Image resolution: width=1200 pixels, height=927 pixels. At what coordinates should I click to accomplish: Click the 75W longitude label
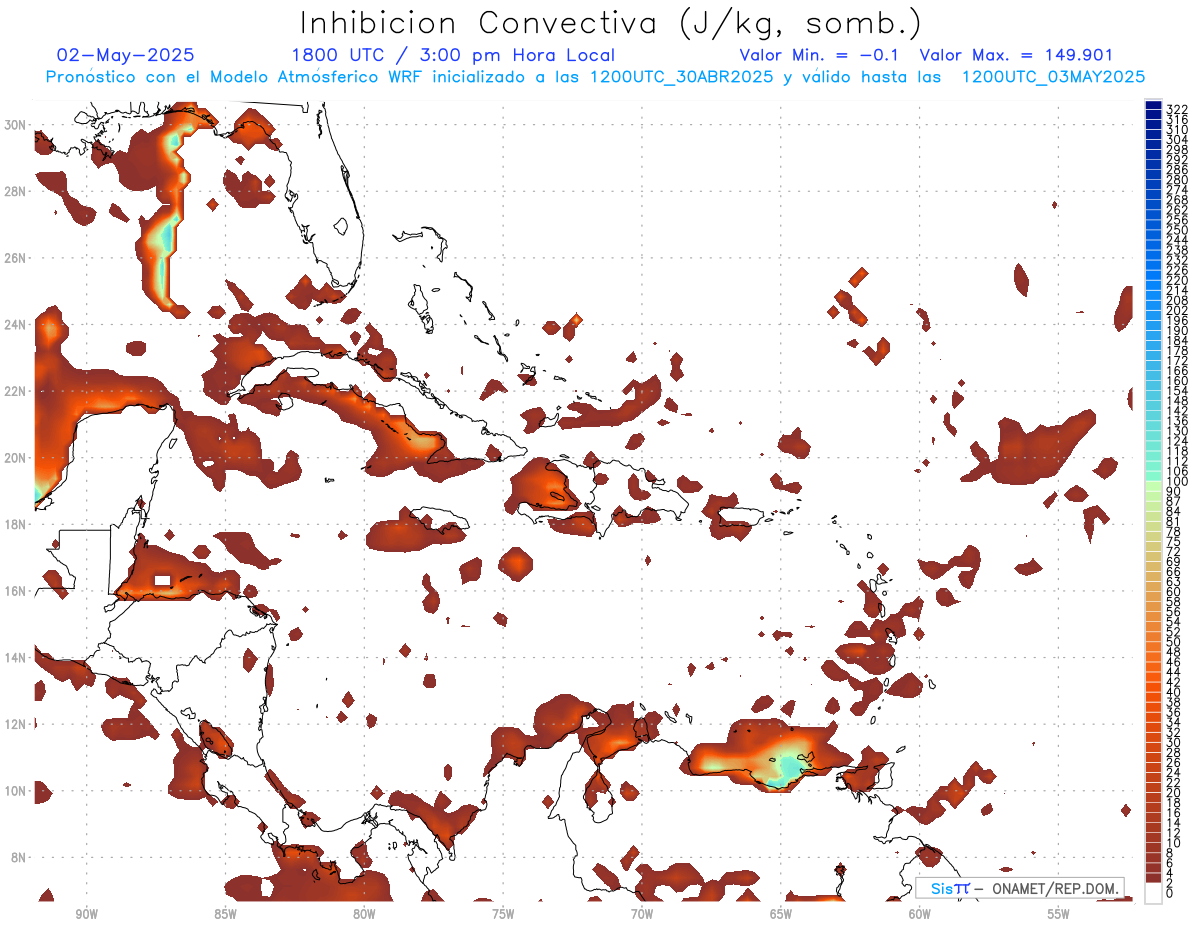tap(503, 914)
